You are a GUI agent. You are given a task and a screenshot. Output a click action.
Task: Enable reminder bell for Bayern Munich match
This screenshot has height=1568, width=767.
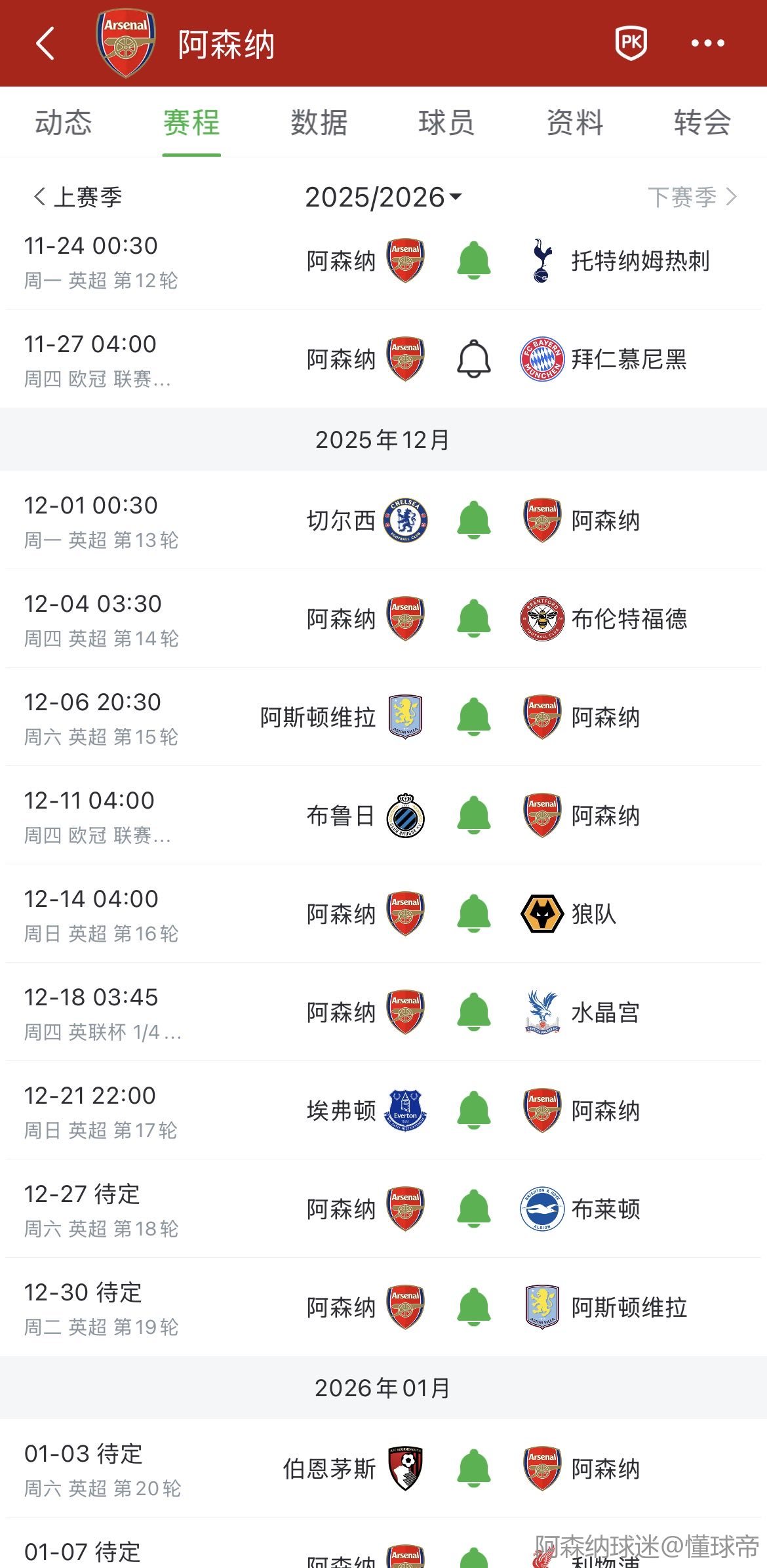(473, 359)
